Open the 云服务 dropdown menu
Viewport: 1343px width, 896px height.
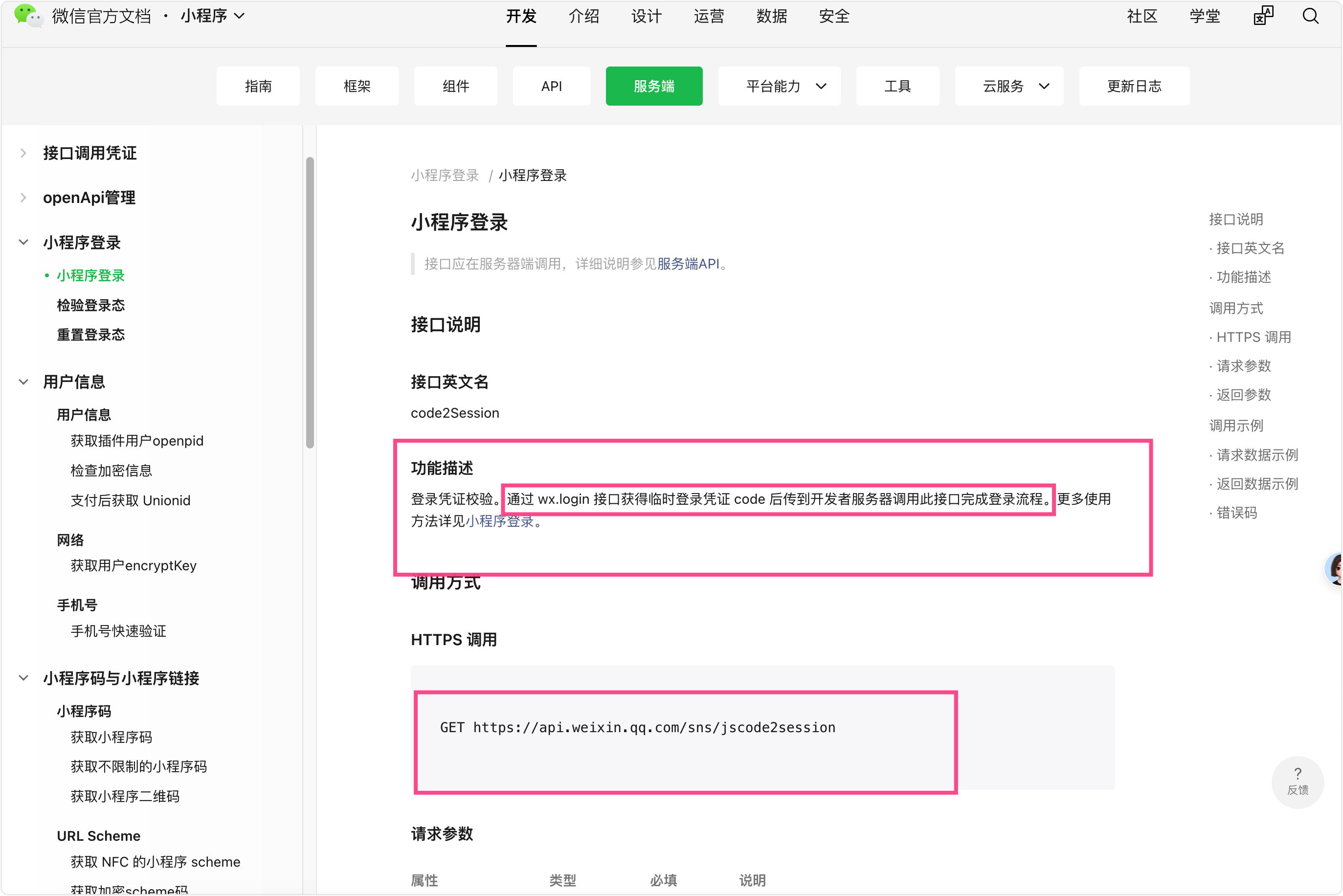click(1009, 86)
